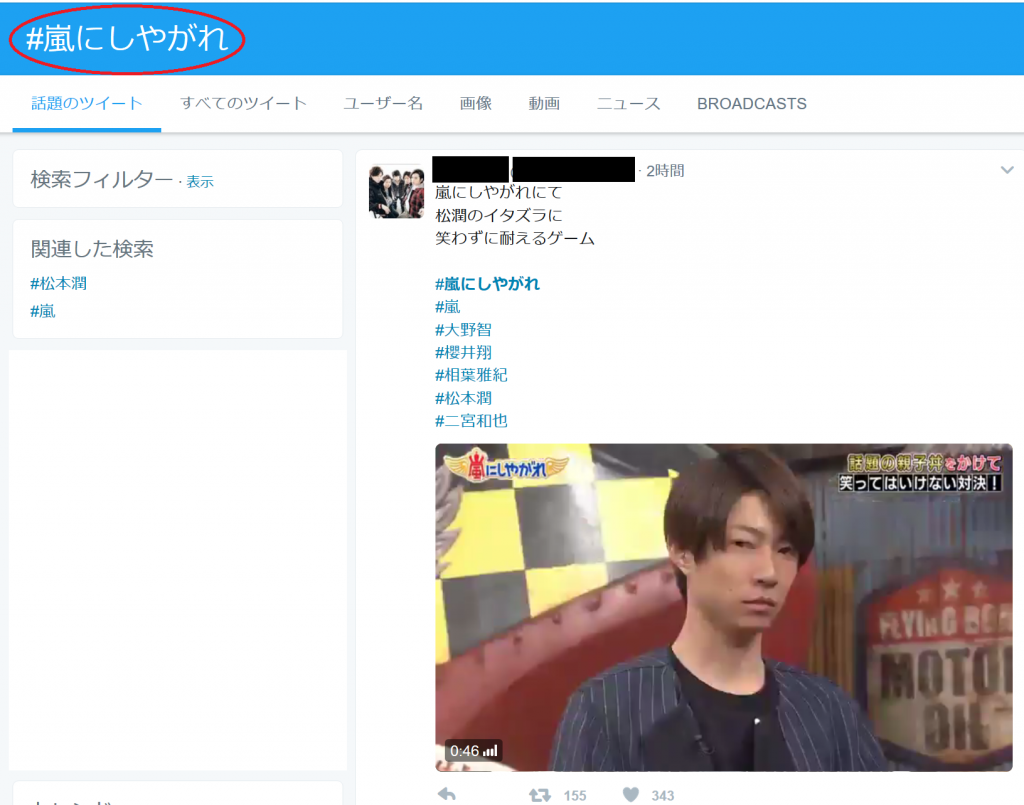Click the heart like icon showing 343
This screenshot has height=805, width=1024.
(x=631, y=795)
